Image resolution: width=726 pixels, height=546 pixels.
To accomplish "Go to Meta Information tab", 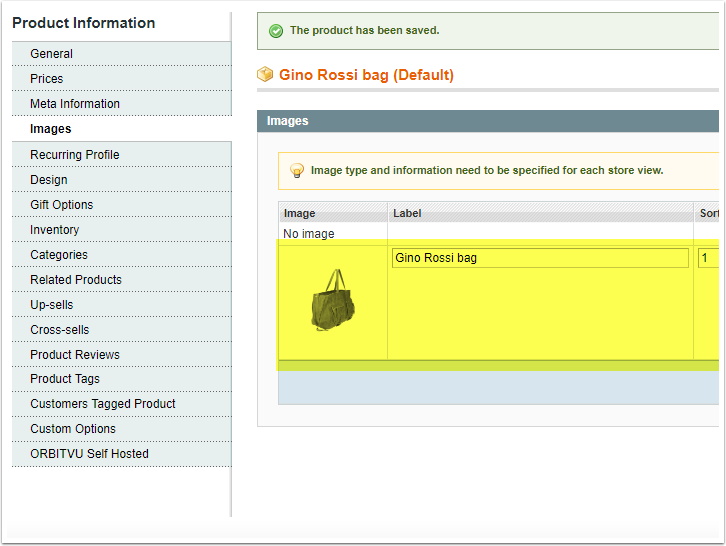I will tap(121, 104).
